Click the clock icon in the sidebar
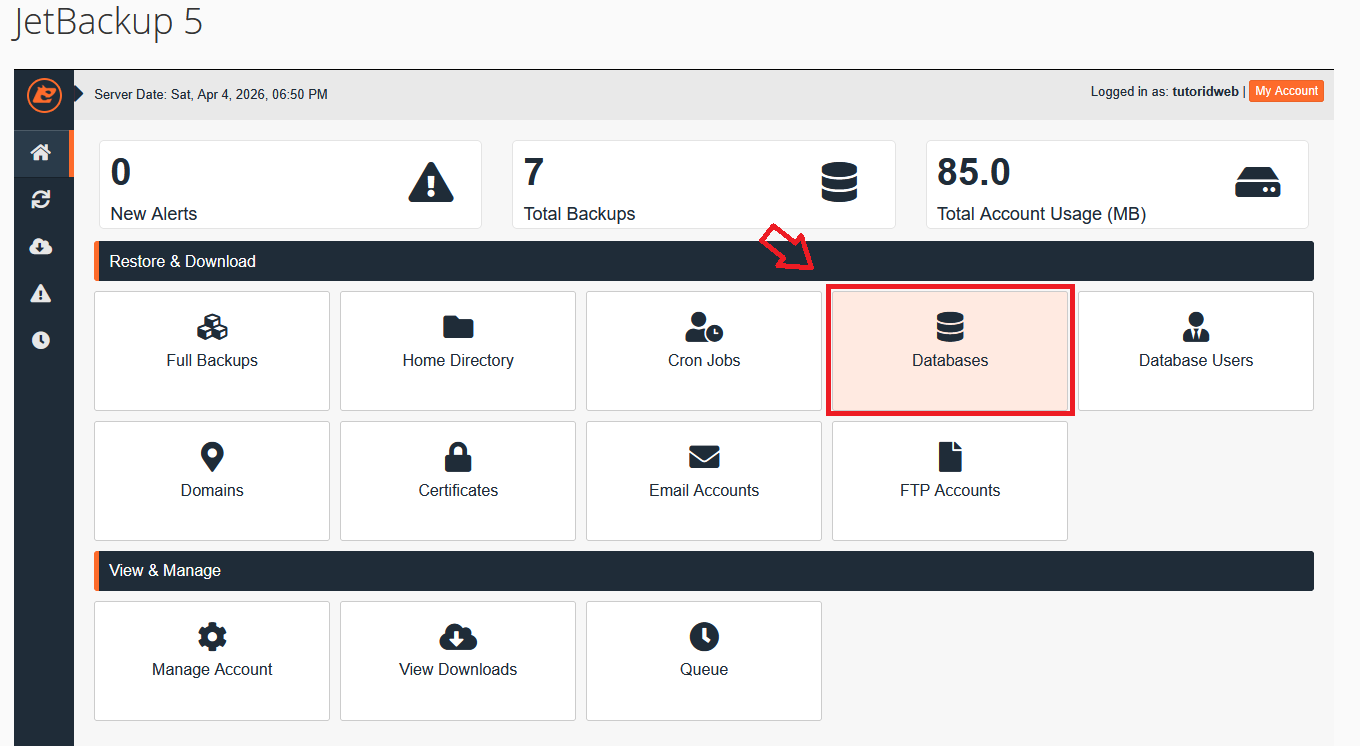Screen dimensions: 1360x746 41,339
